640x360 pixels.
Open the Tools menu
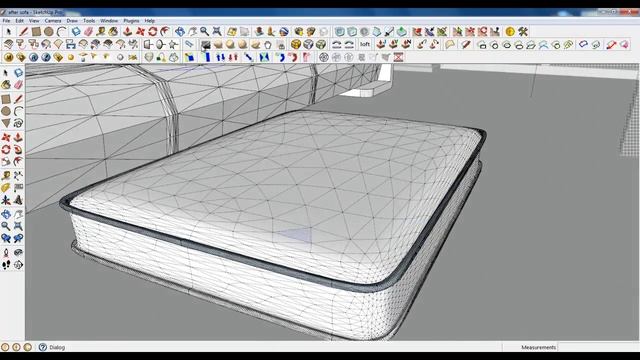[x=89, y=21]
